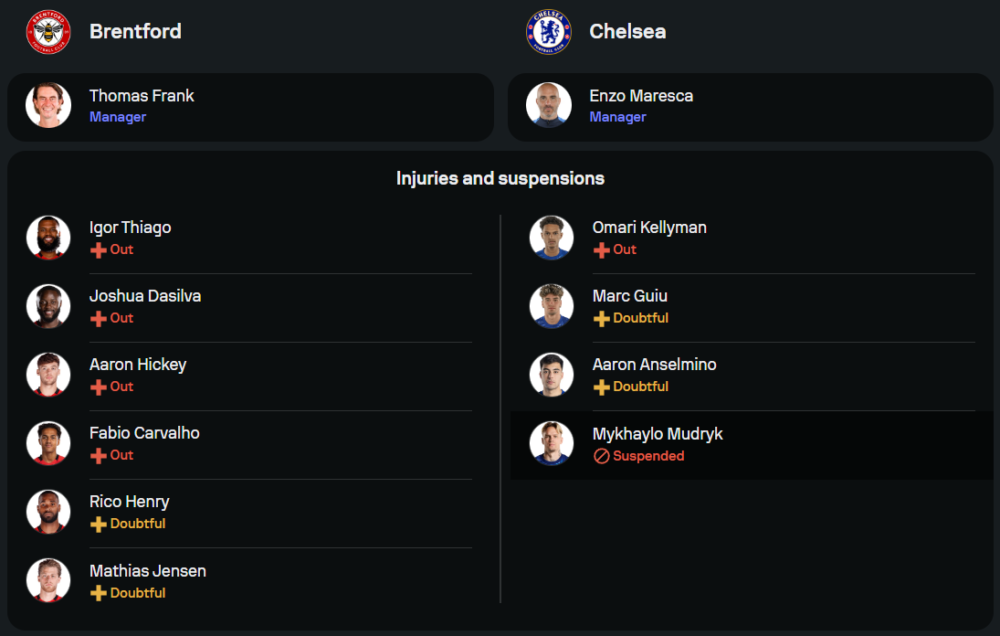Click the Chelsea club crest
The height and width of the screenshot is (636, 1000).
[548, 32]
